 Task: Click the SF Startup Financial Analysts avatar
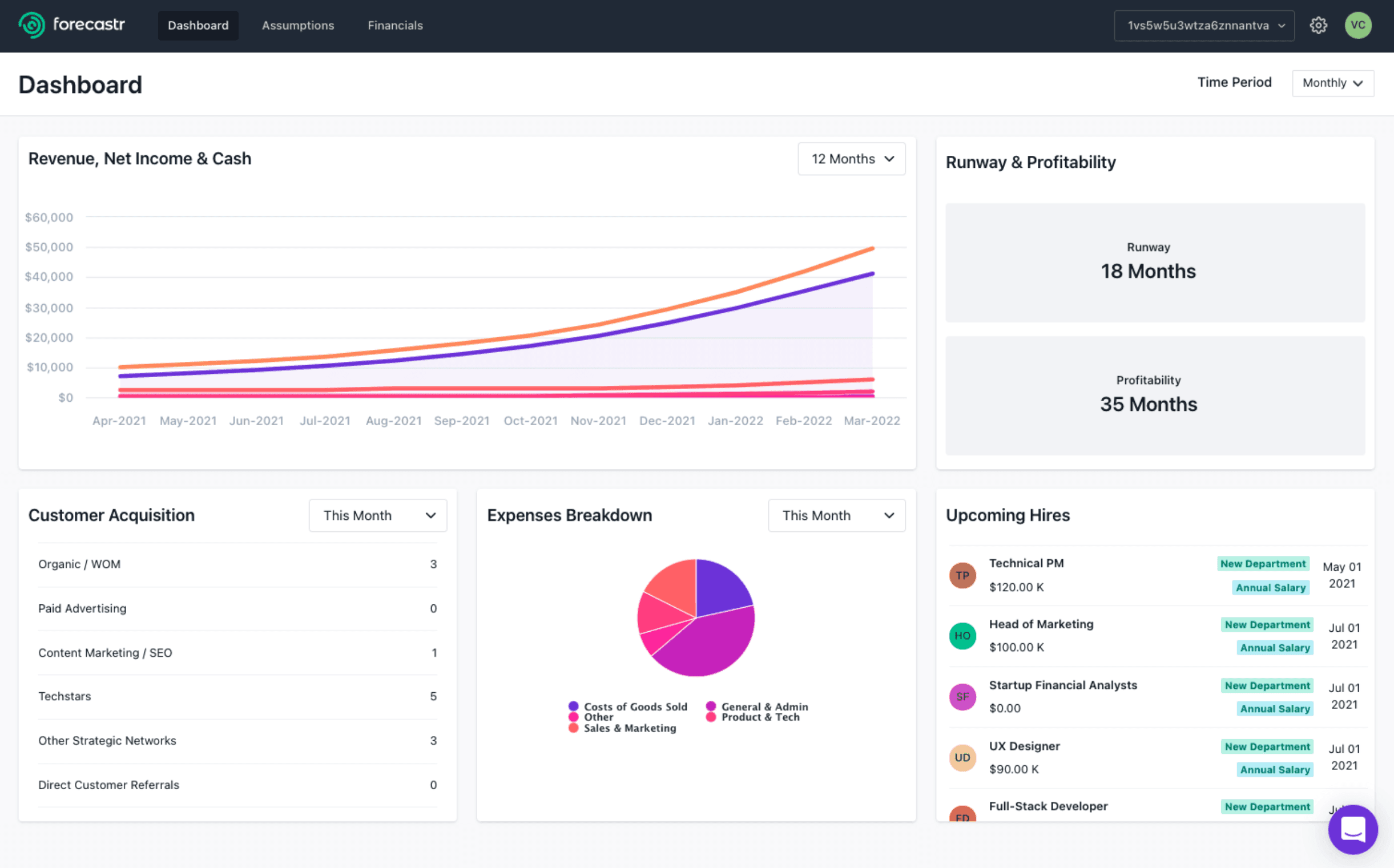(x=962, y=697)
